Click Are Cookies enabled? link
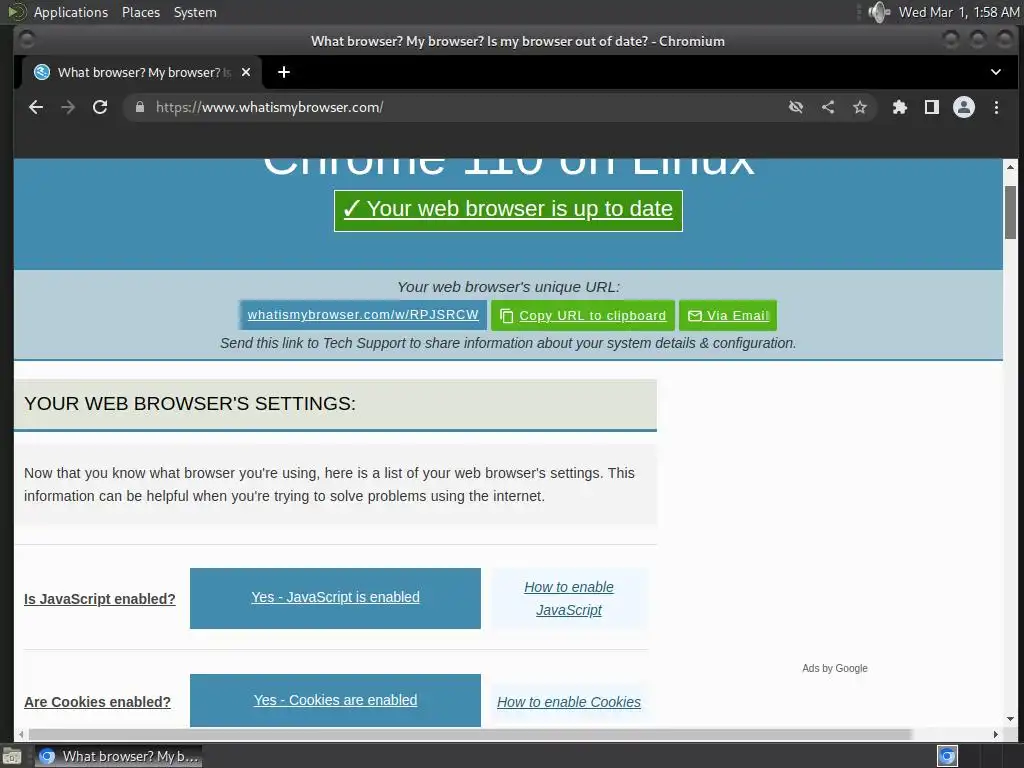 (x=97, y=702)
